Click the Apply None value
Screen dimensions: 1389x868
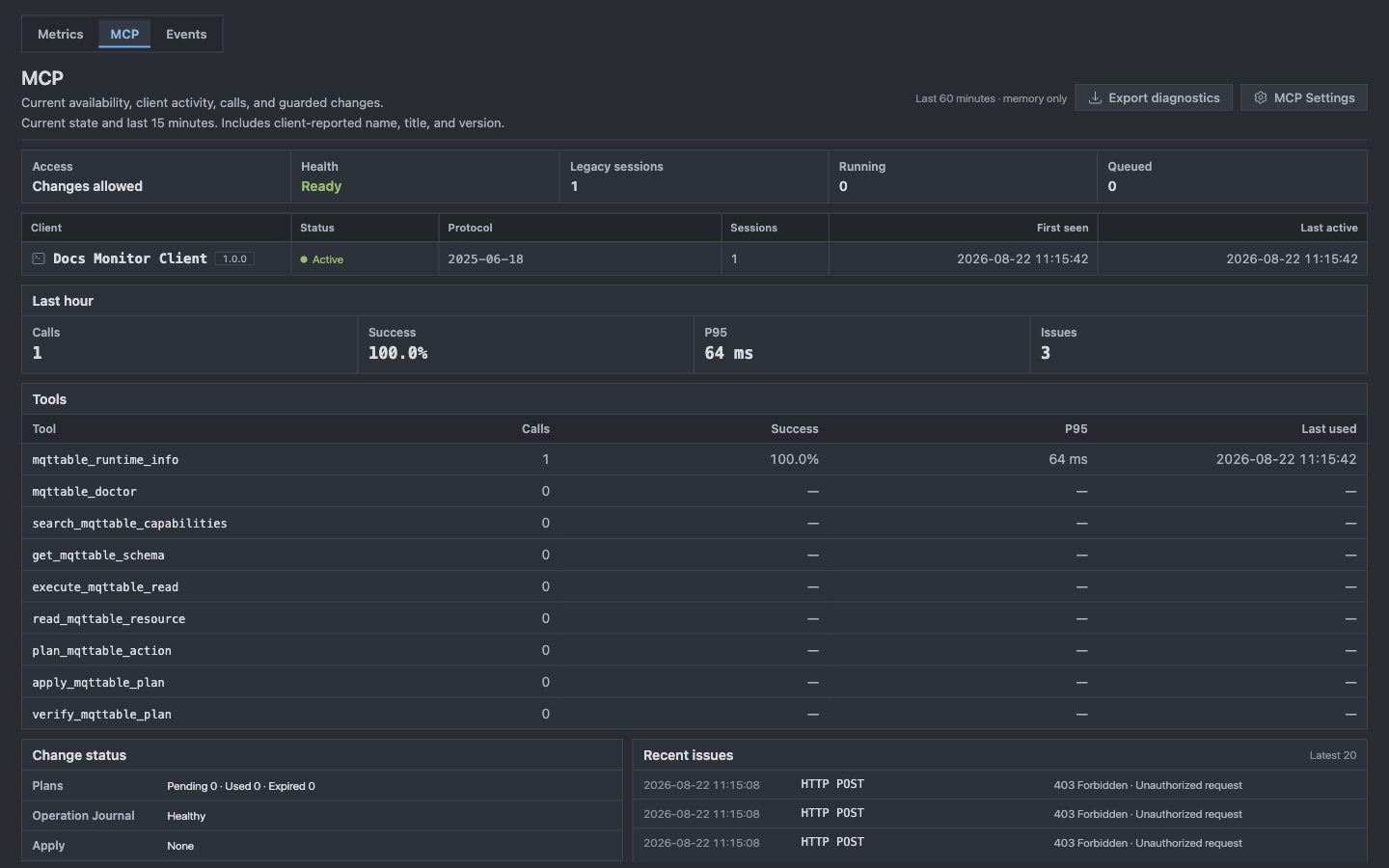click(180, 846)
